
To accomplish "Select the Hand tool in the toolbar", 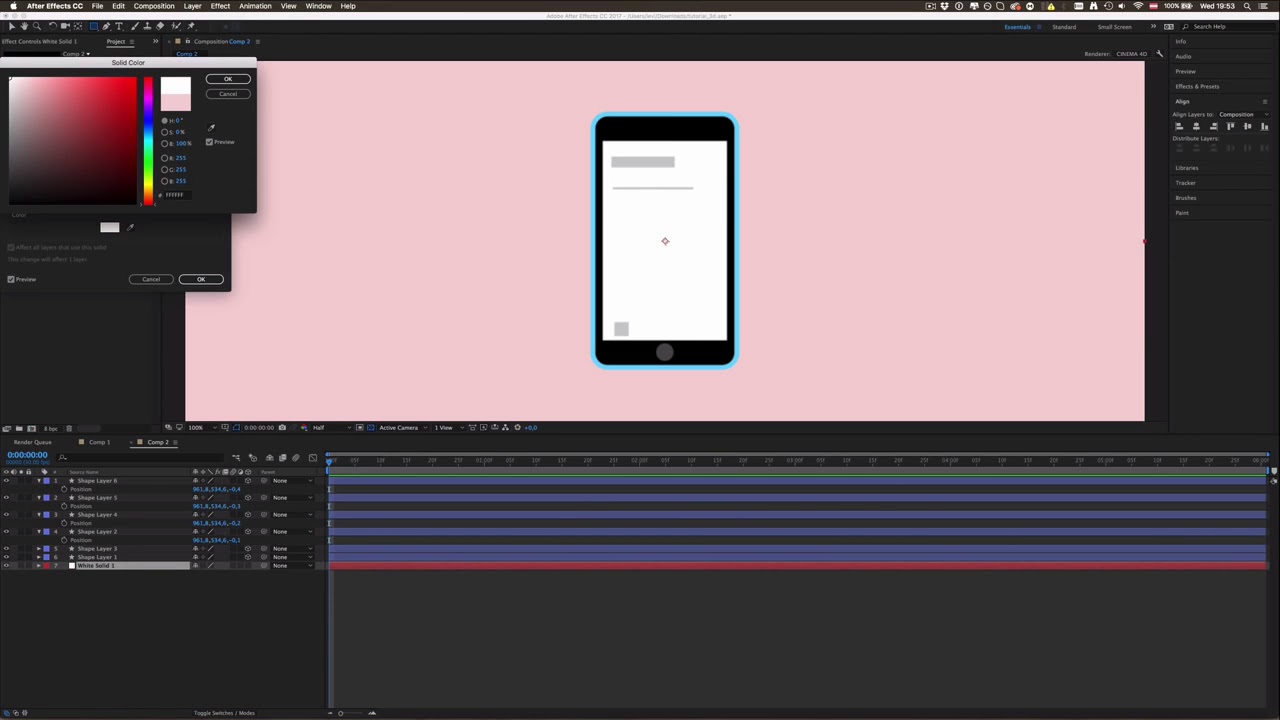I will (24, 26).
